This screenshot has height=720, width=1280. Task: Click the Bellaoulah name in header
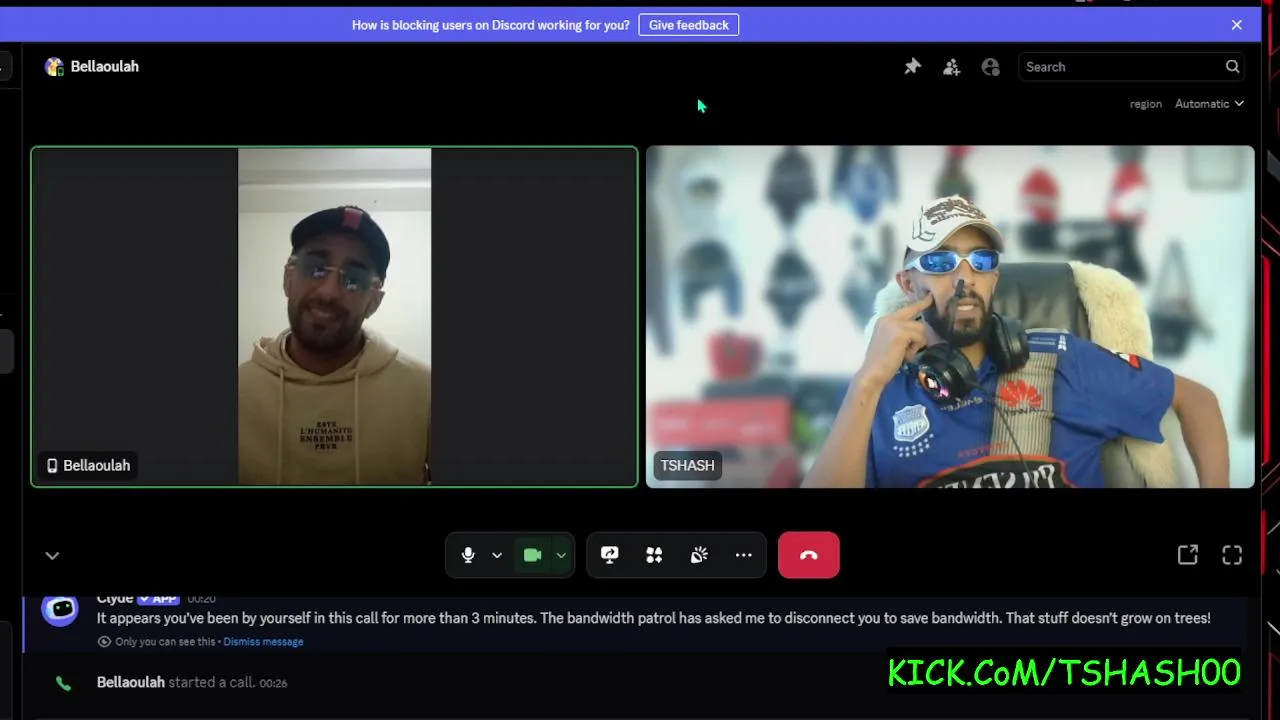click(105, 67)
